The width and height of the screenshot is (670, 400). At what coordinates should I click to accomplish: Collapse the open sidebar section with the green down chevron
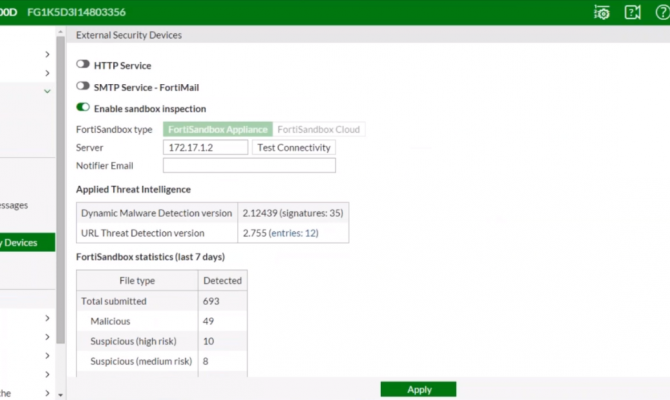click(47, 91)
